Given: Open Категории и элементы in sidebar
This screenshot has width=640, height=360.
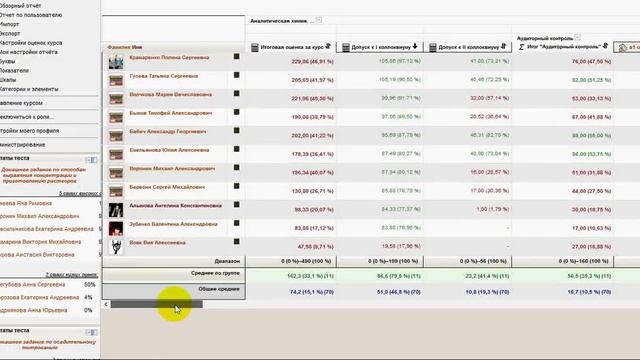Looking at the screenshot, I should pos(29,89).
